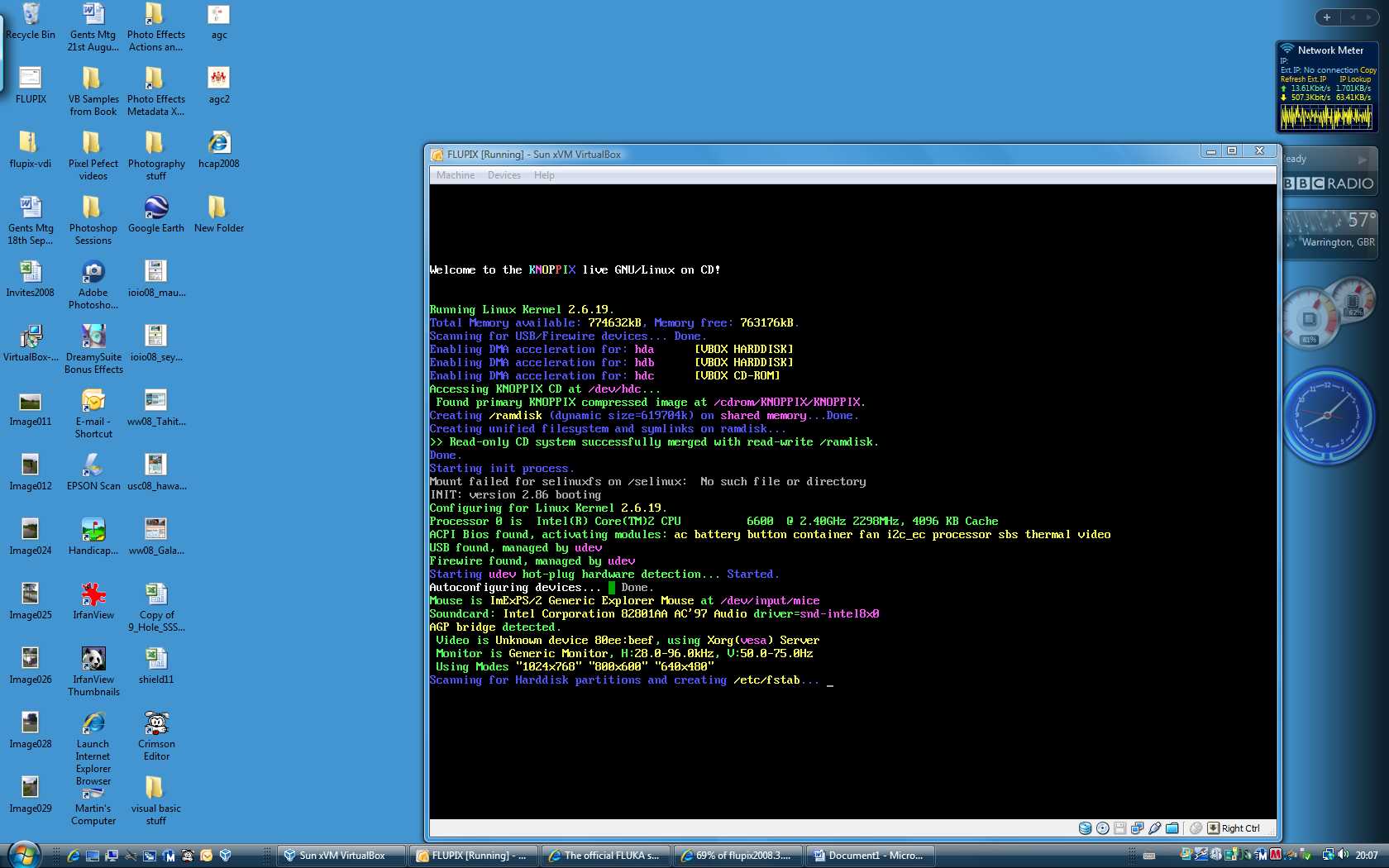Image resolution: width=1389 pixels, height=868 pixels.
Task: Select the IrfanView desktop shortcut
Action: coord(93,602)
